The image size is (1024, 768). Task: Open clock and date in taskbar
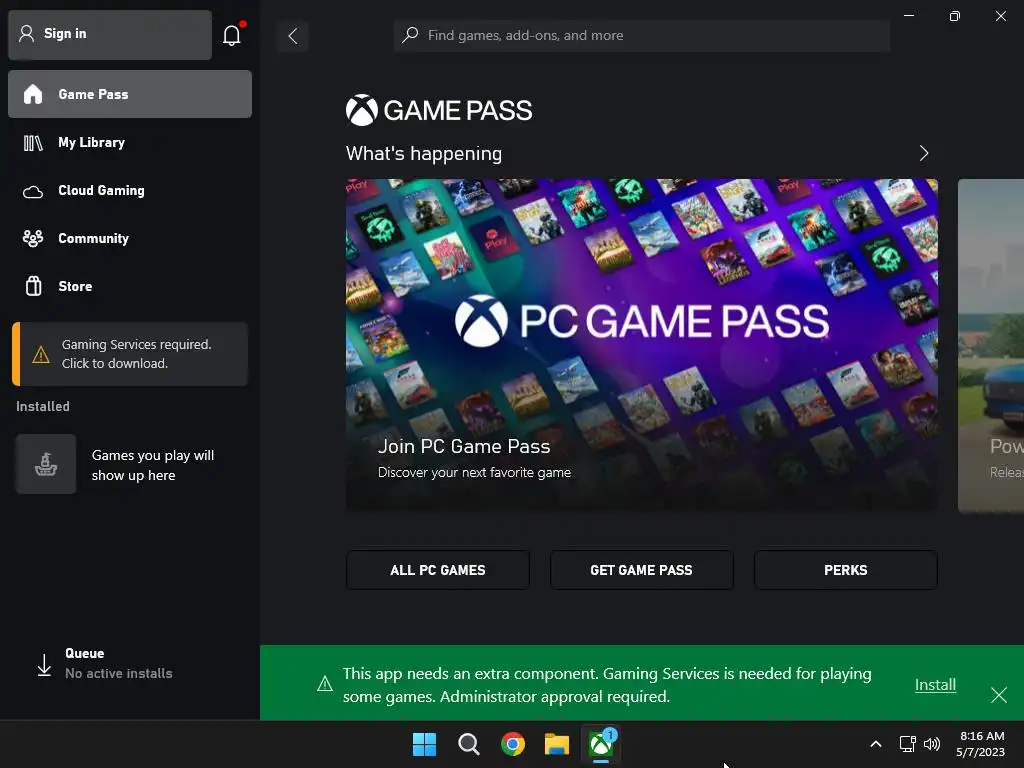click(x=981, y=744)
